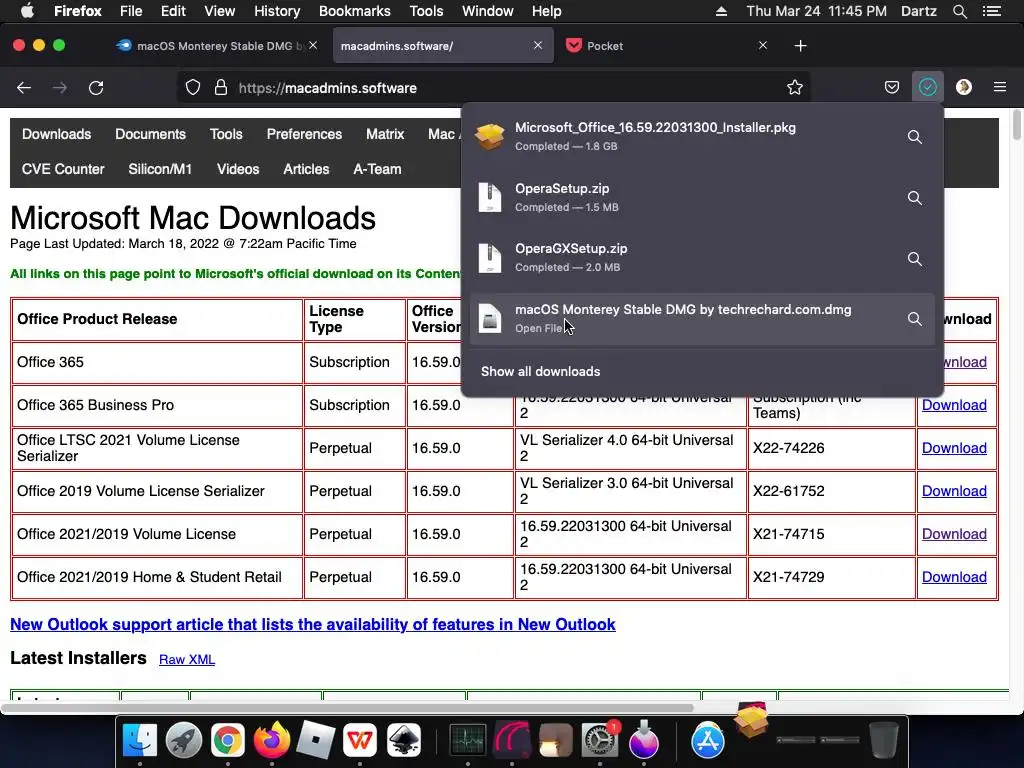
Task: Reload the current page
Action: 96,88
